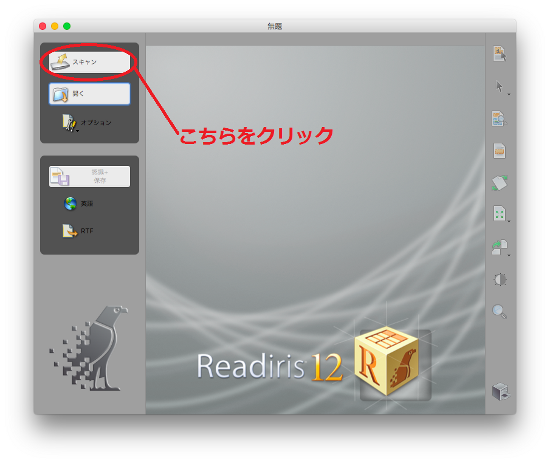The height and width of the screenshot is (463, 550).
Task: Click the page with orange zone icon
Action: (x=499, y=151)
